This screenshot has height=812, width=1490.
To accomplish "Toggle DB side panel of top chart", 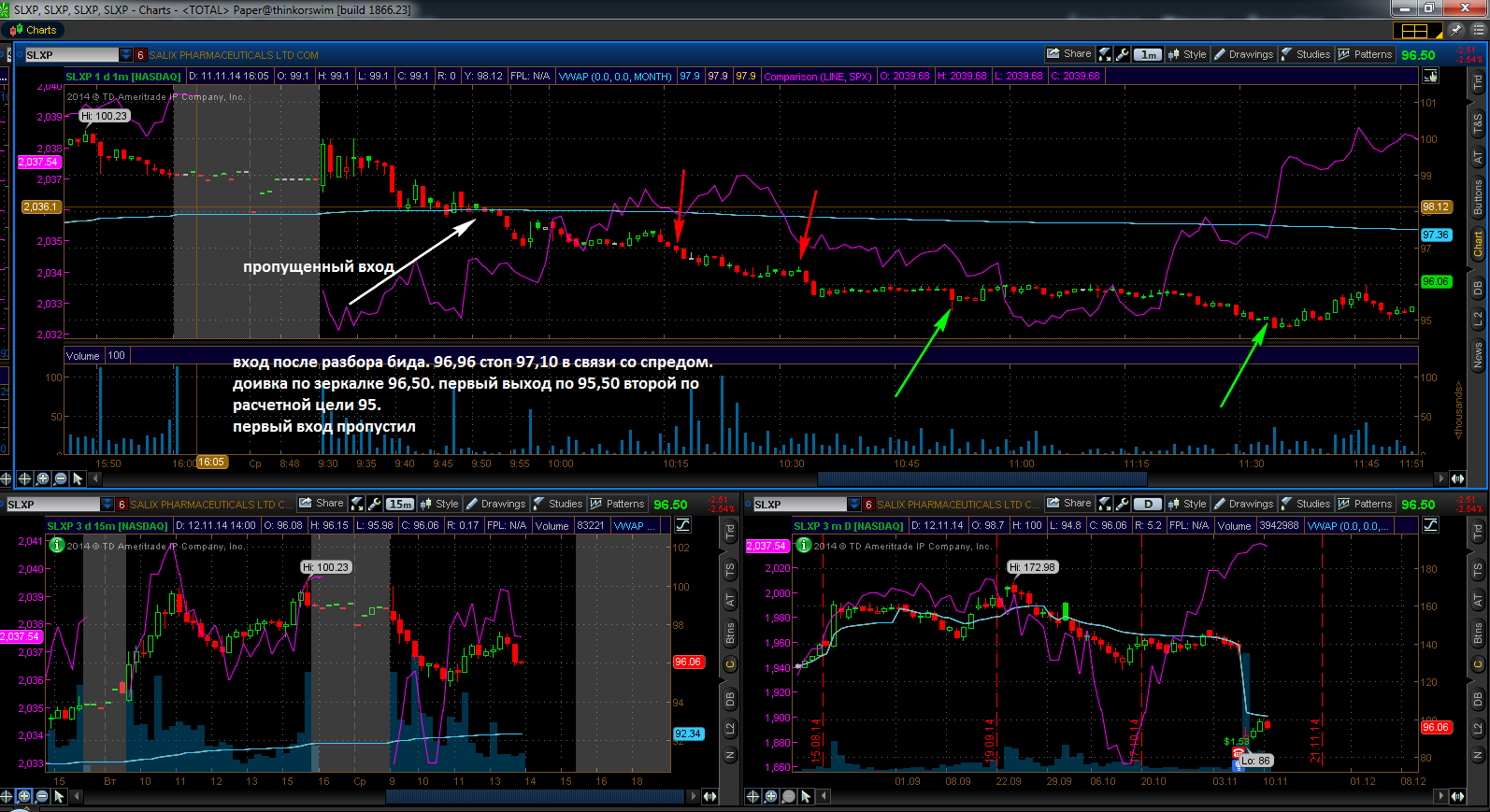I will point(1478,289).
